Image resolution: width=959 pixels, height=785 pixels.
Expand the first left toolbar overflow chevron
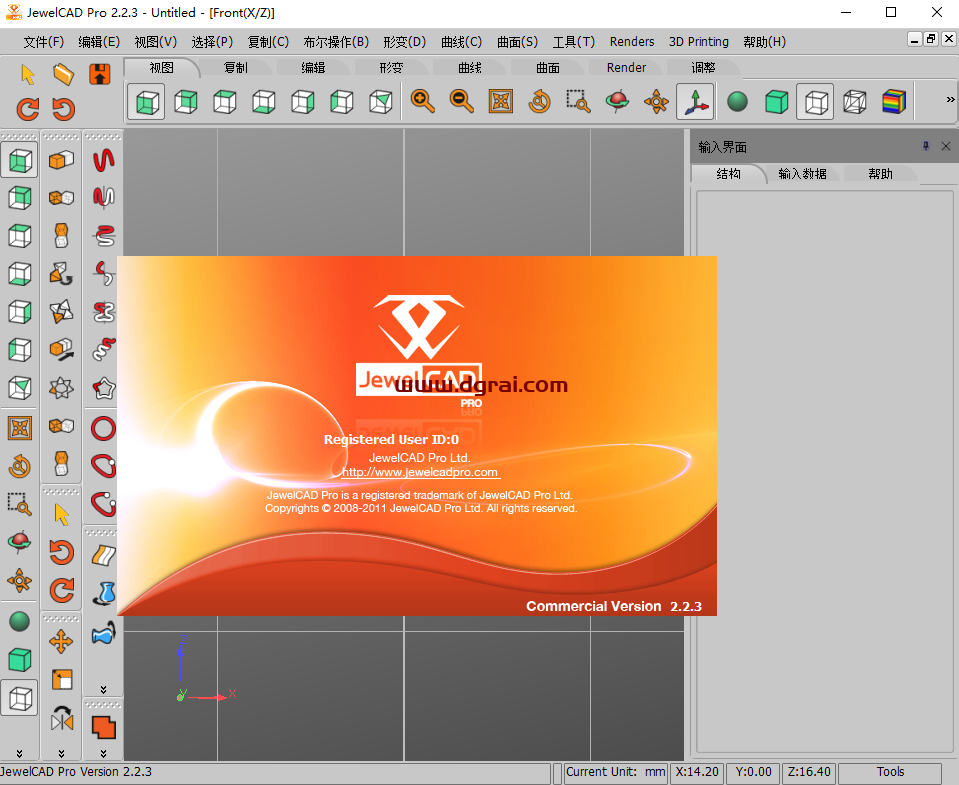(20, 753)
